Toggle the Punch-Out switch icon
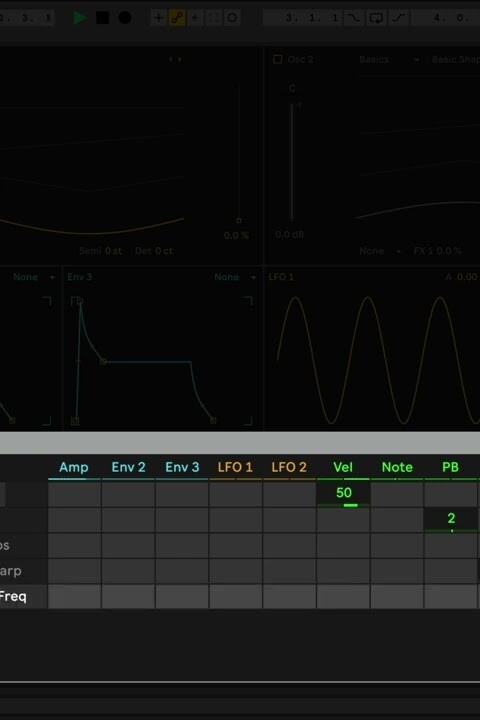Screen dimensions: 480x720 (x=399, y=18)
